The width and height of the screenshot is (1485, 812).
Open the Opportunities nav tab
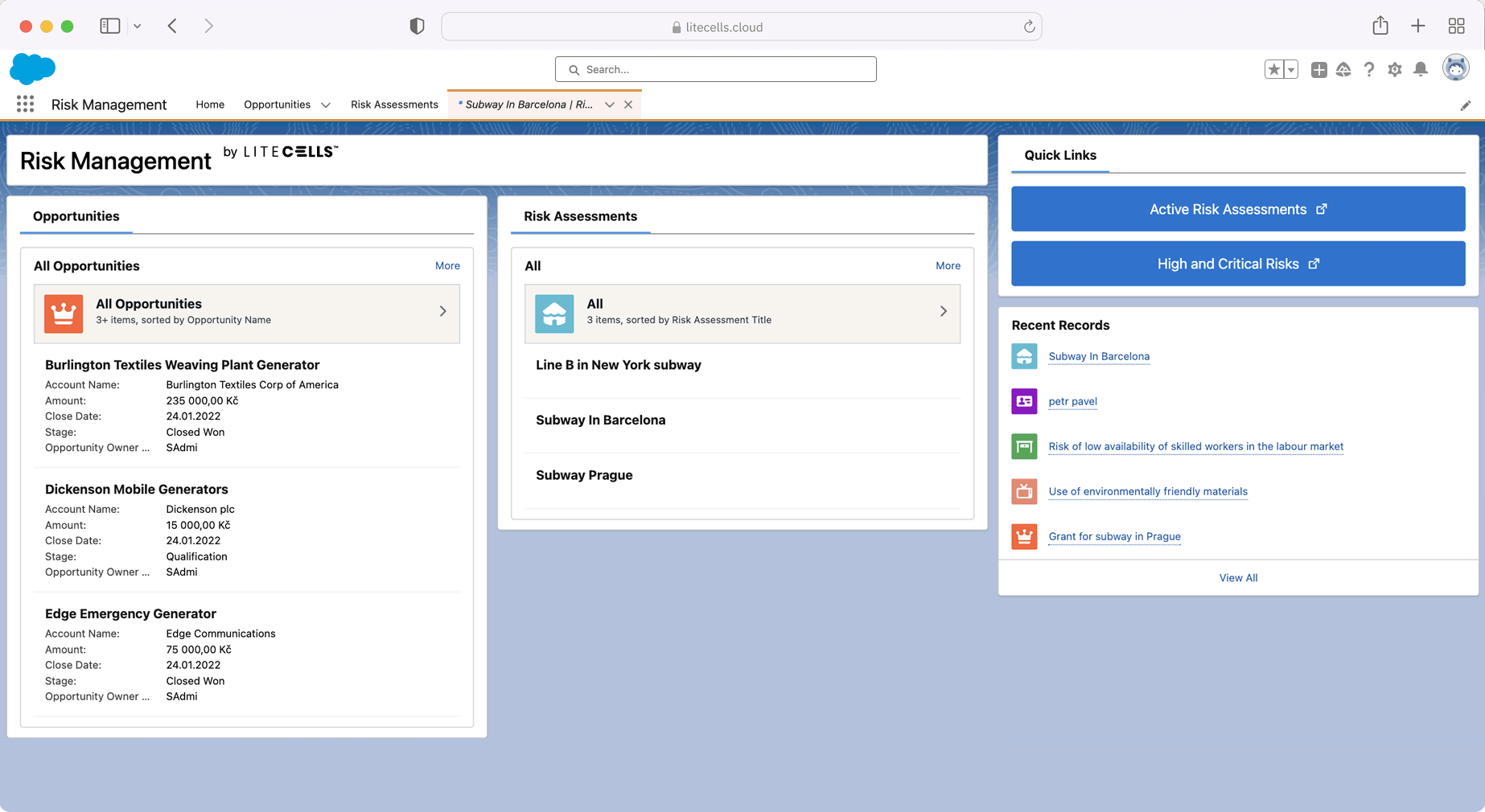(277, 105)
